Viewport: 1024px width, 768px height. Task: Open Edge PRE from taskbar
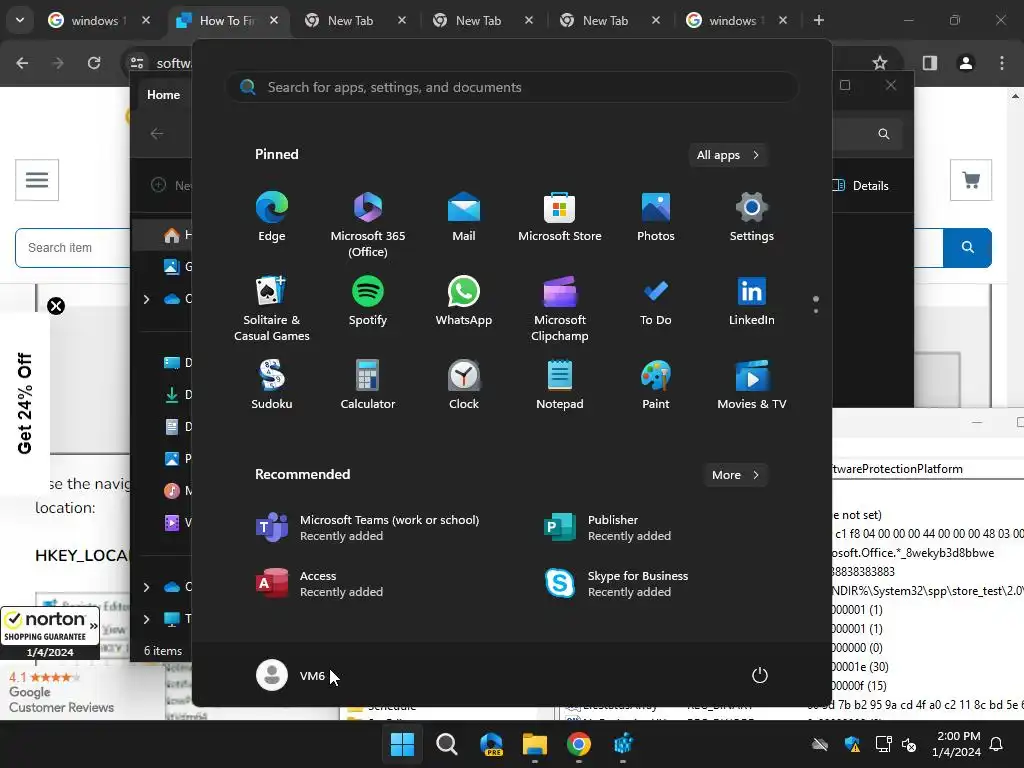point(491,744)
